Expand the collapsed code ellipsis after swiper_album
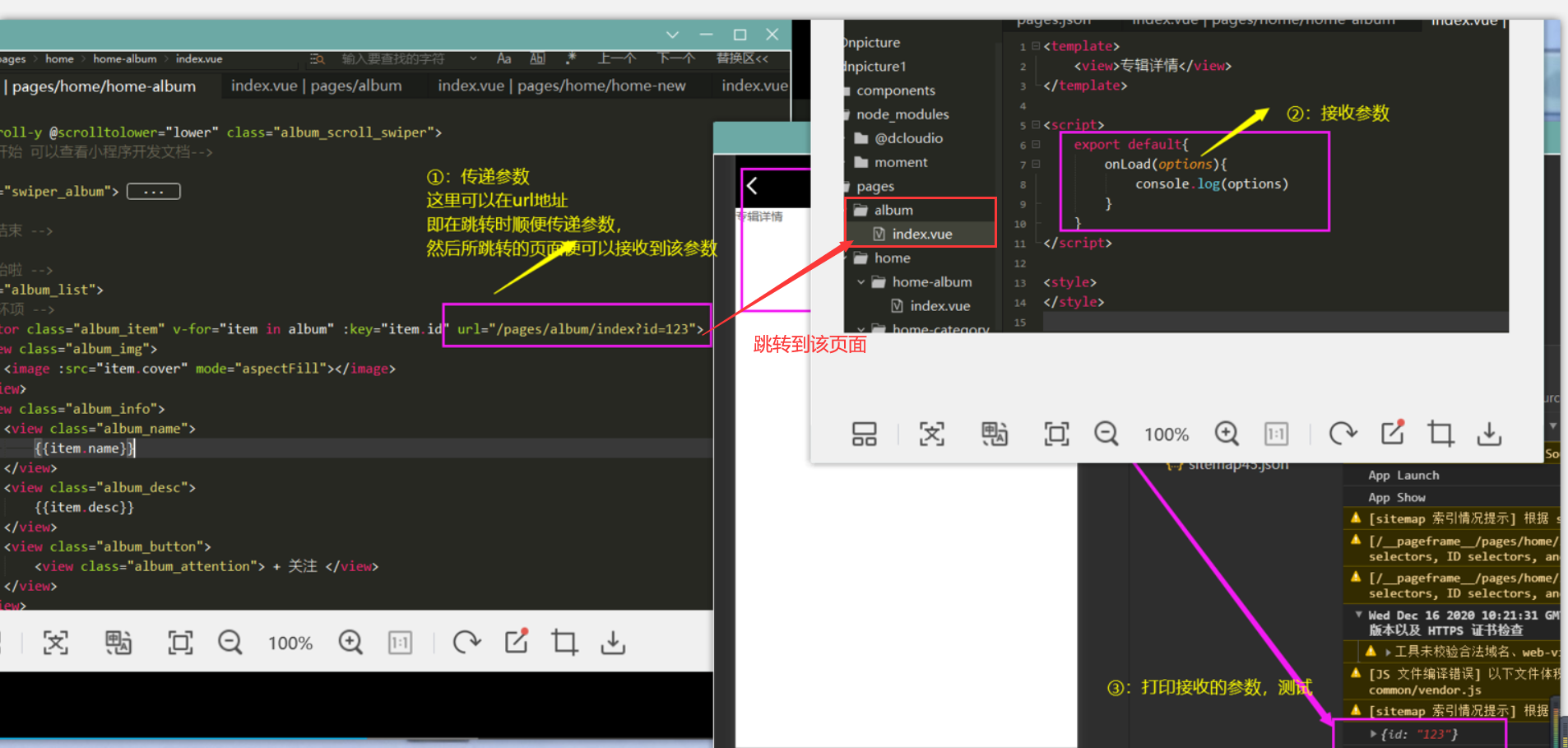This screenshot has height=748, width=1568. (x=154, y=192)
